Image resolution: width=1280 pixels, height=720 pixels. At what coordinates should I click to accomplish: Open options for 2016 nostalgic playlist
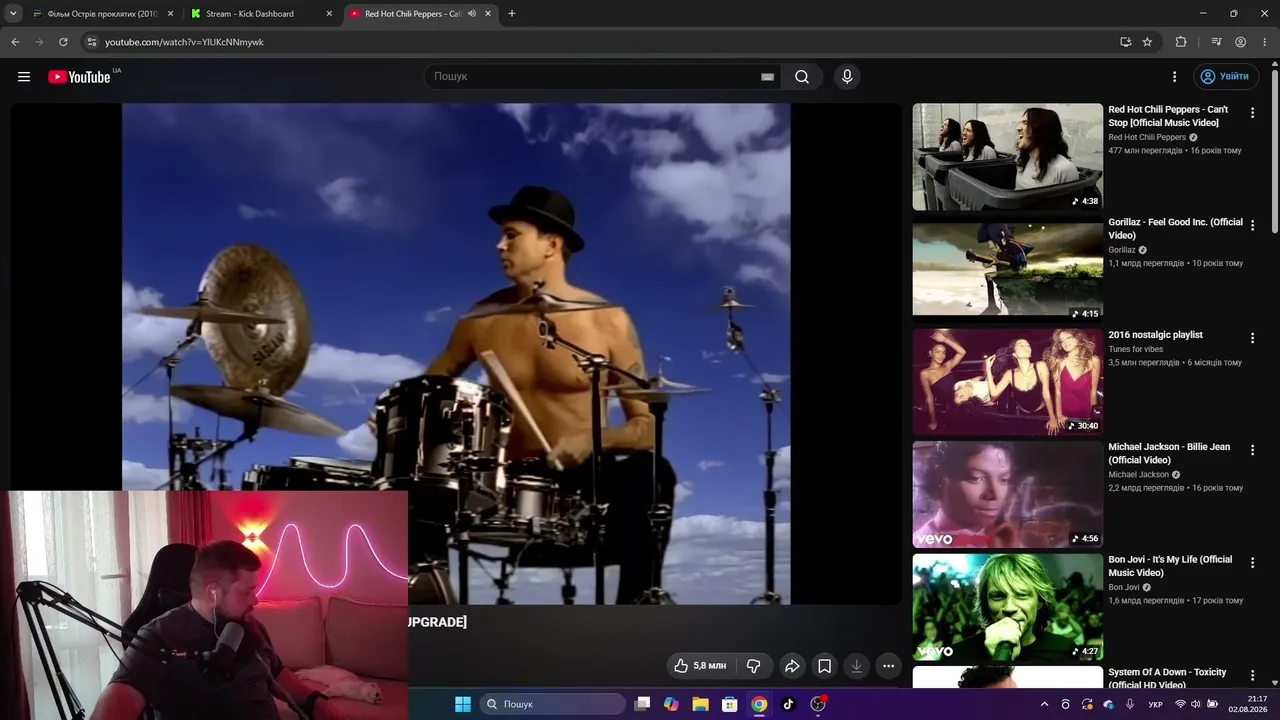tap(1252, 338)
